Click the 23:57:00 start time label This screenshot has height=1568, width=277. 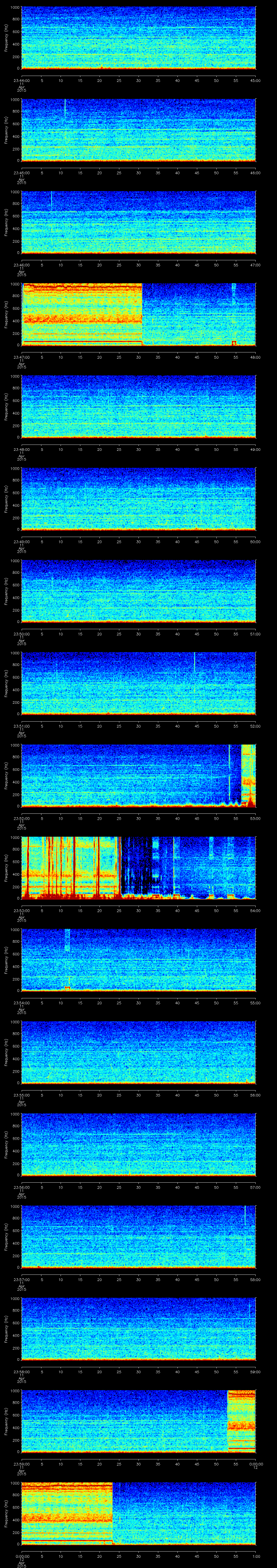pos(21,1279)
